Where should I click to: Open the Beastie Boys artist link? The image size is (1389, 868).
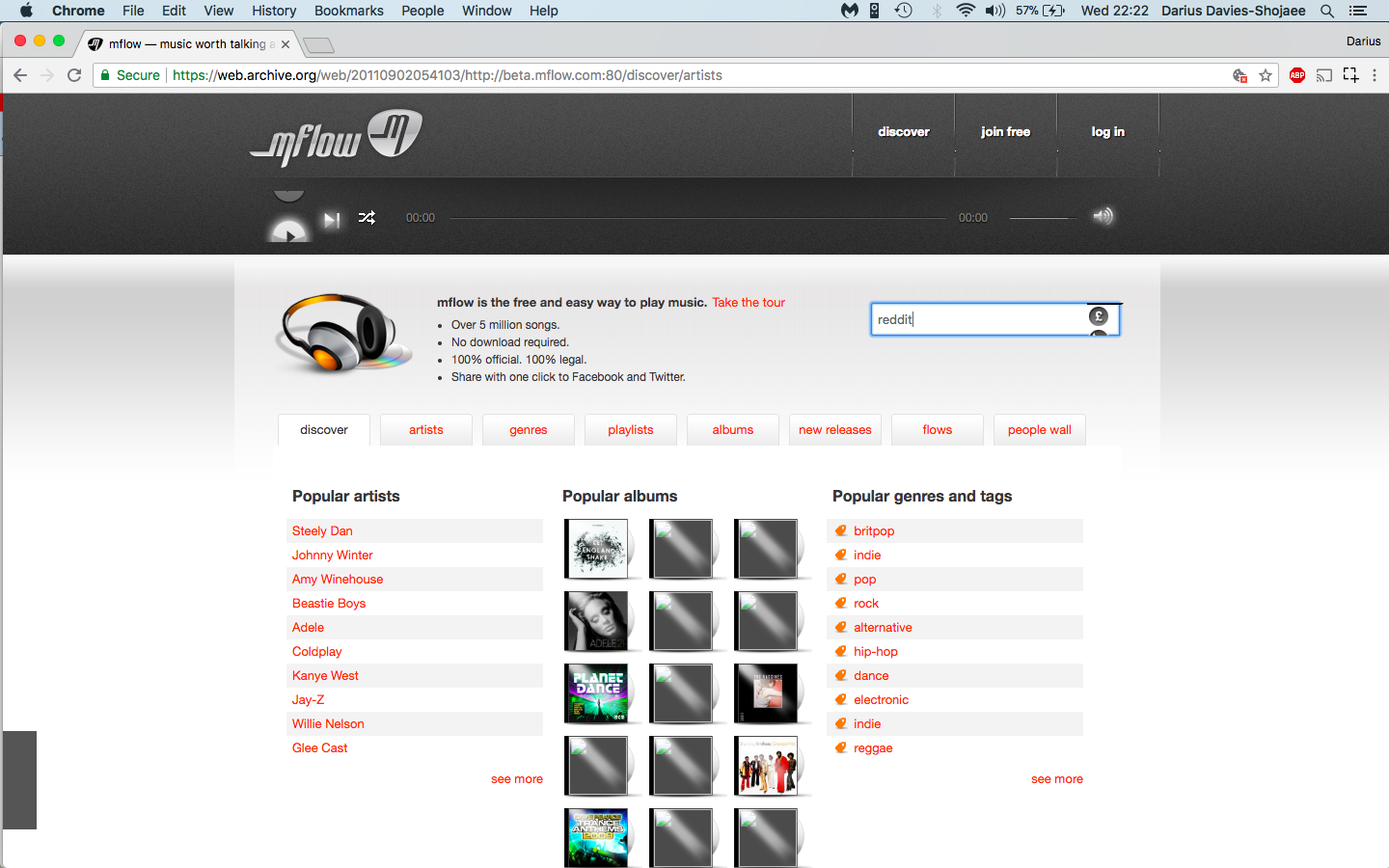point(329,604)
